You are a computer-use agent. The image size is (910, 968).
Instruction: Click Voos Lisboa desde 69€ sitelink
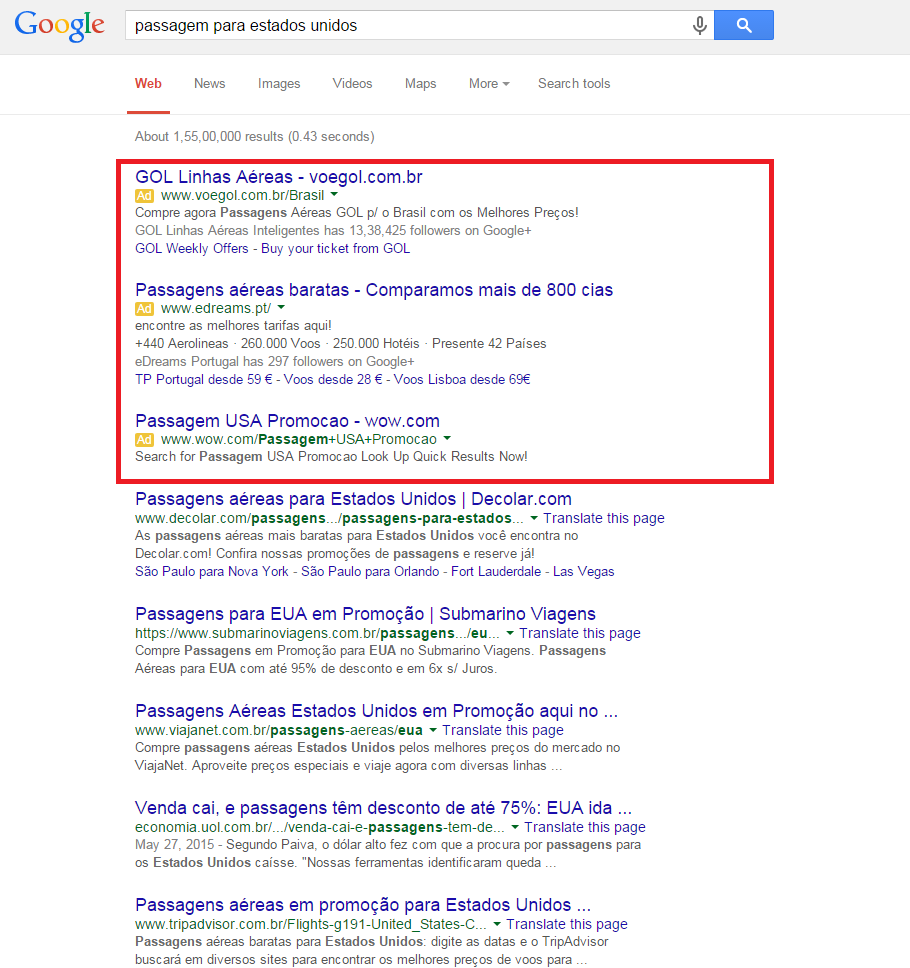pyautogui.click(x=462, y=379)
